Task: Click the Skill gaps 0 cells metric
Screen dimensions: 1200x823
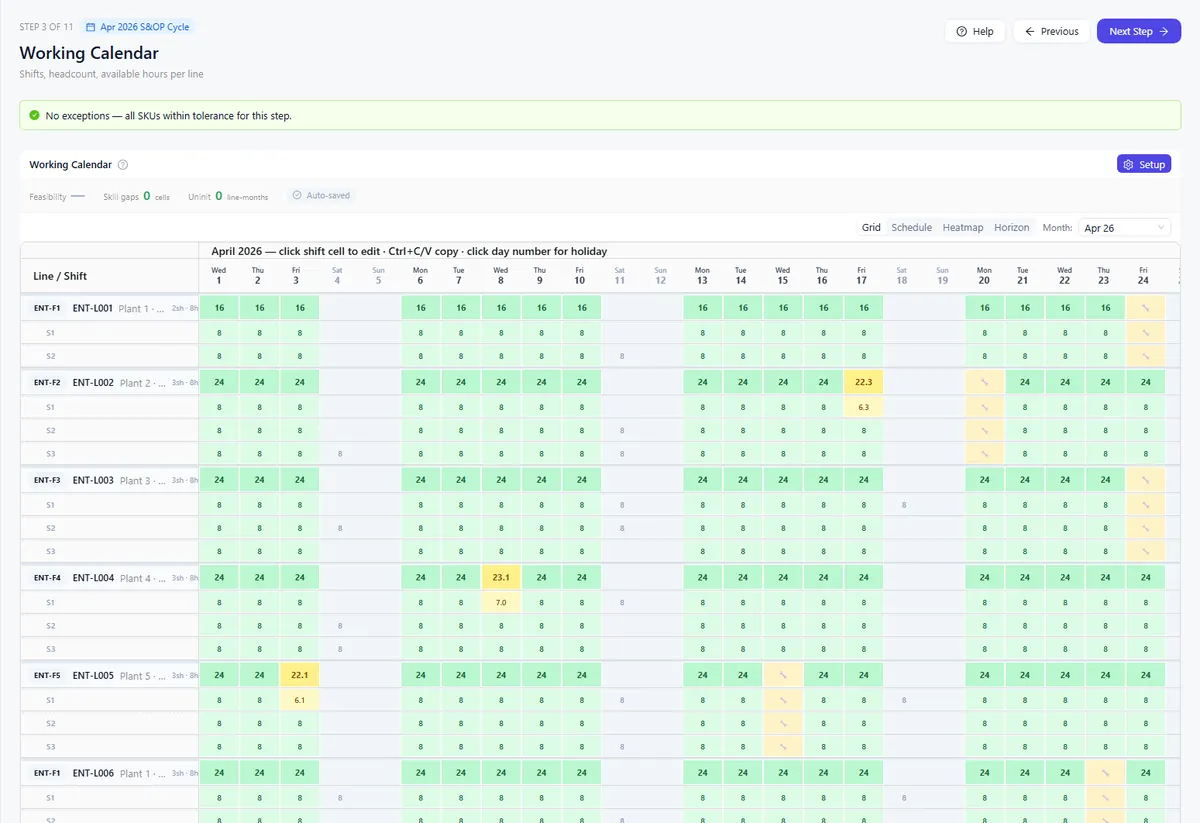Action: coord(136,197)
